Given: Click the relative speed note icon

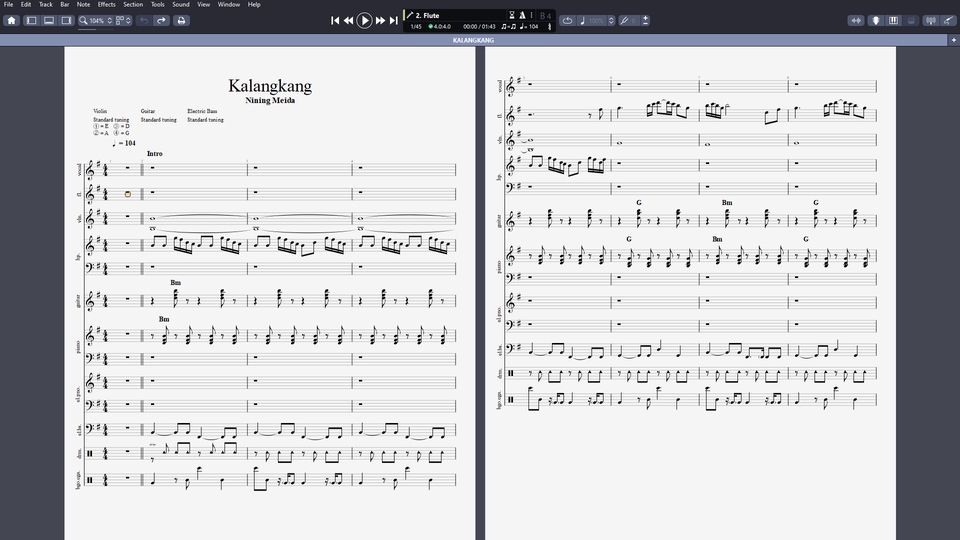Looking at the screenshot, I should click(x=582, y=20).
